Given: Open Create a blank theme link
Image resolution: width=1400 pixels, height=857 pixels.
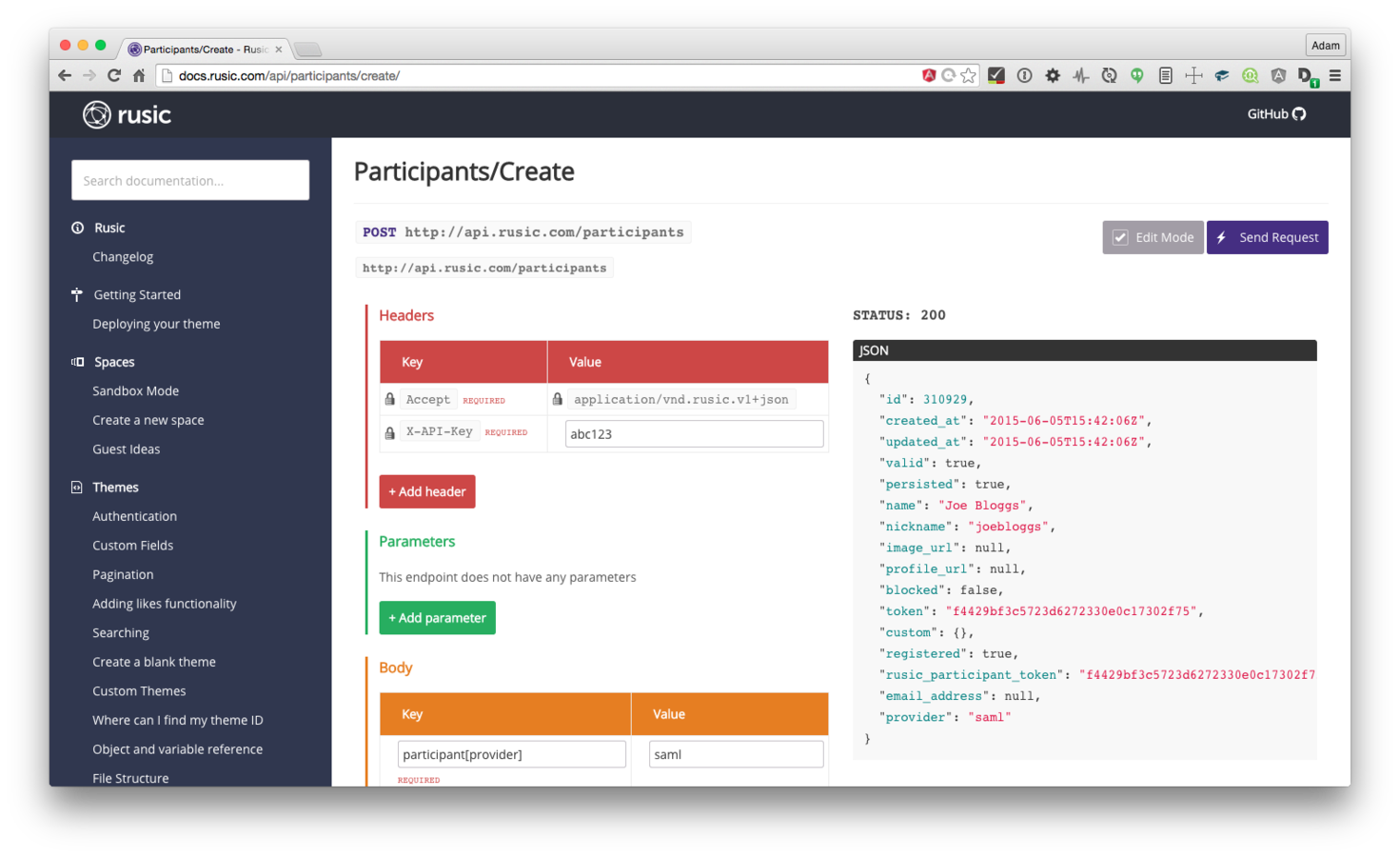Looking at the screenshot, I should click(x=153, y=662).
